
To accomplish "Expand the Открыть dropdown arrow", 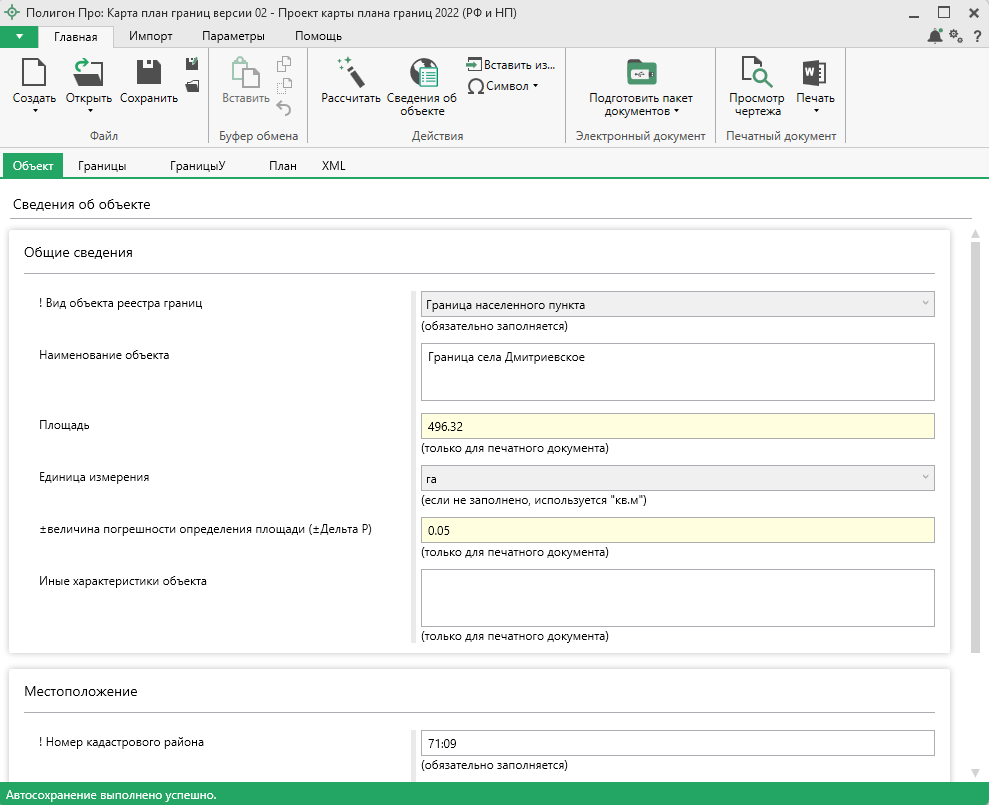I will click(89, 111).
